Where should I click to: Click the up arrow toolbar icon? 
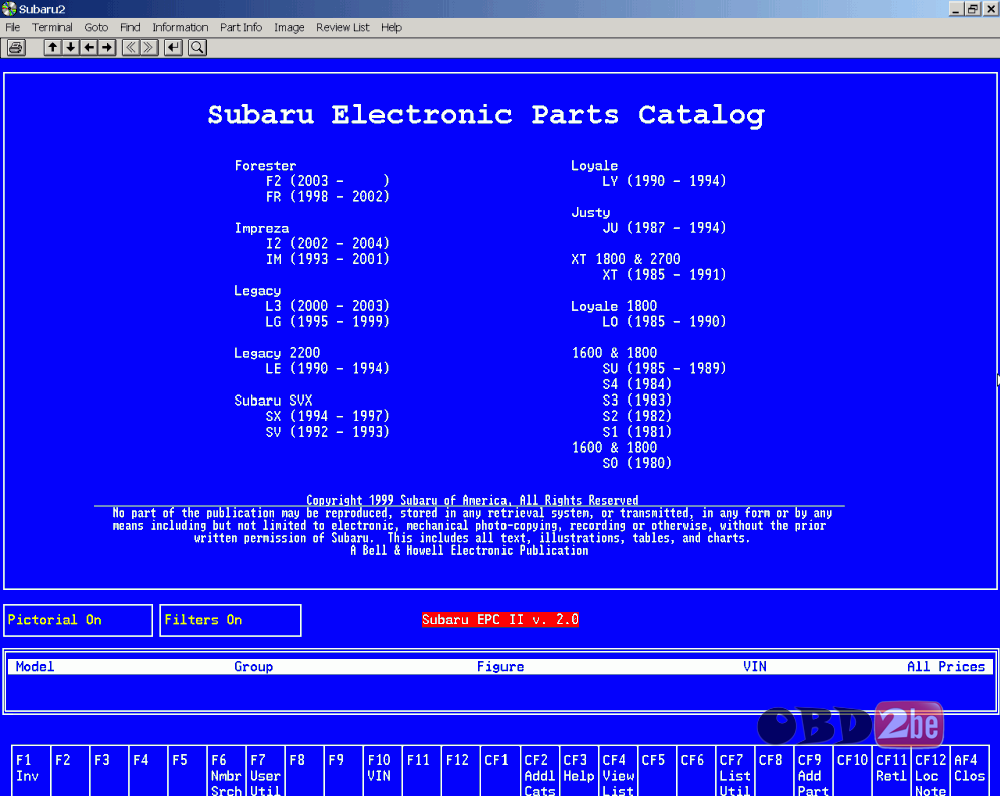click(x=52, y=48)
